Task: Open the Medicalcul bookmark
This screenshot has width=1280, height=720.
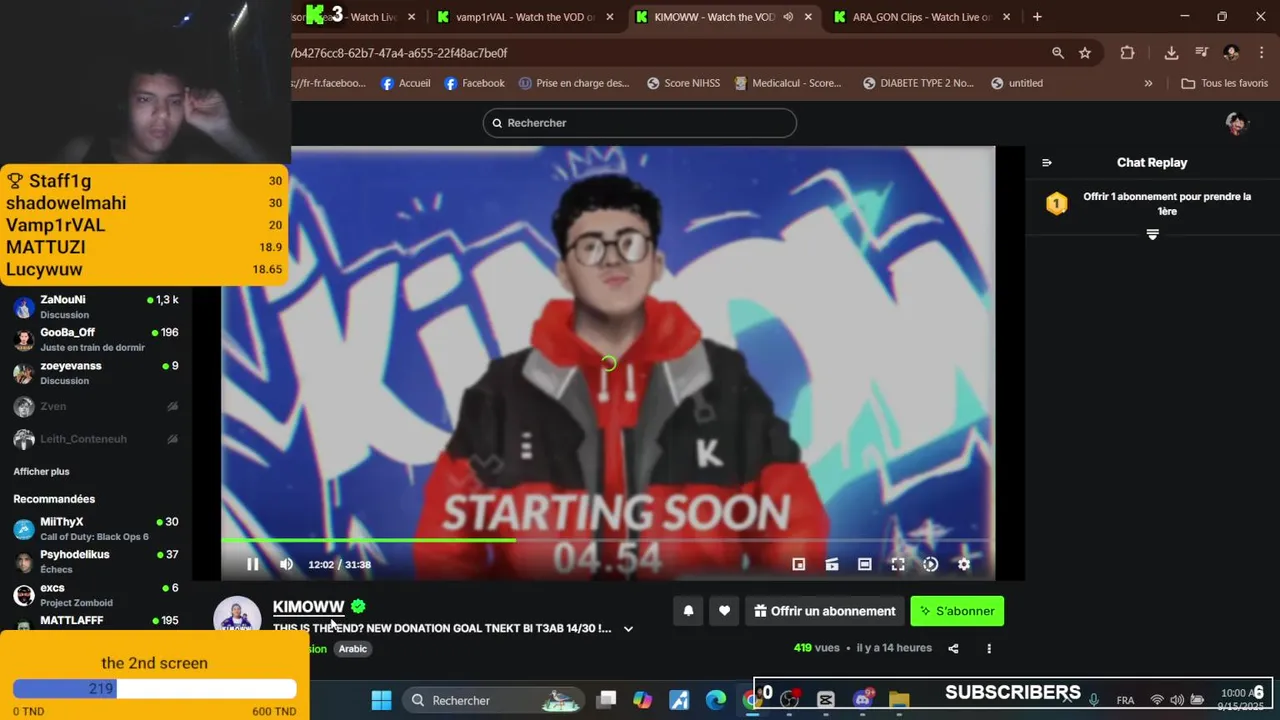Action: click(x=788, y=83)
